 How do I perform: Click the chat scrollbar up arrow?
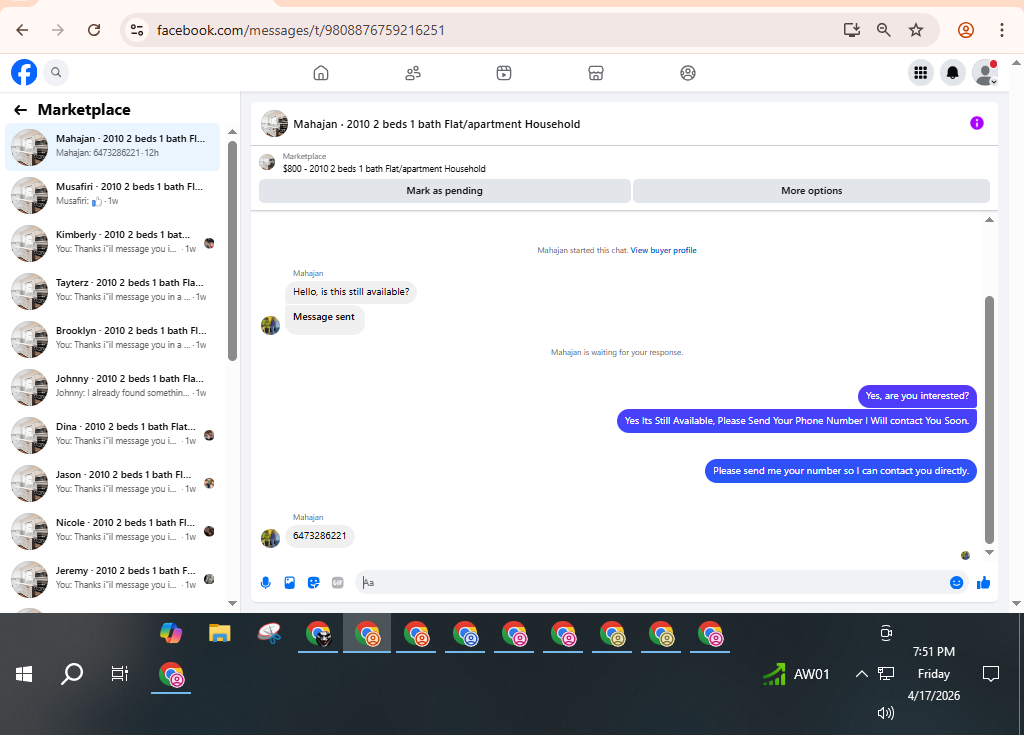(989, 220)
